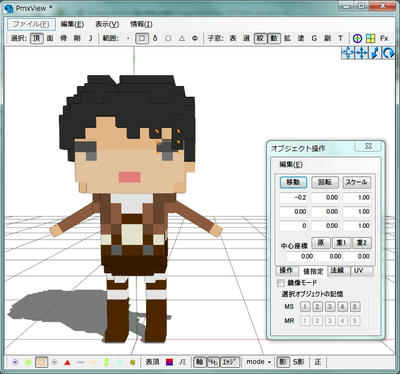The height and width of the screenshot is (374, 400).
Task: Click the yellow four-pane grid icon
Action: tap(371, 38)
